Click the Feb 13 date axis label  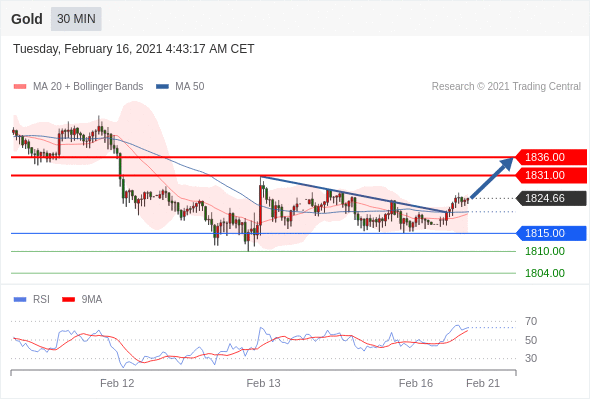coord(263,383)
